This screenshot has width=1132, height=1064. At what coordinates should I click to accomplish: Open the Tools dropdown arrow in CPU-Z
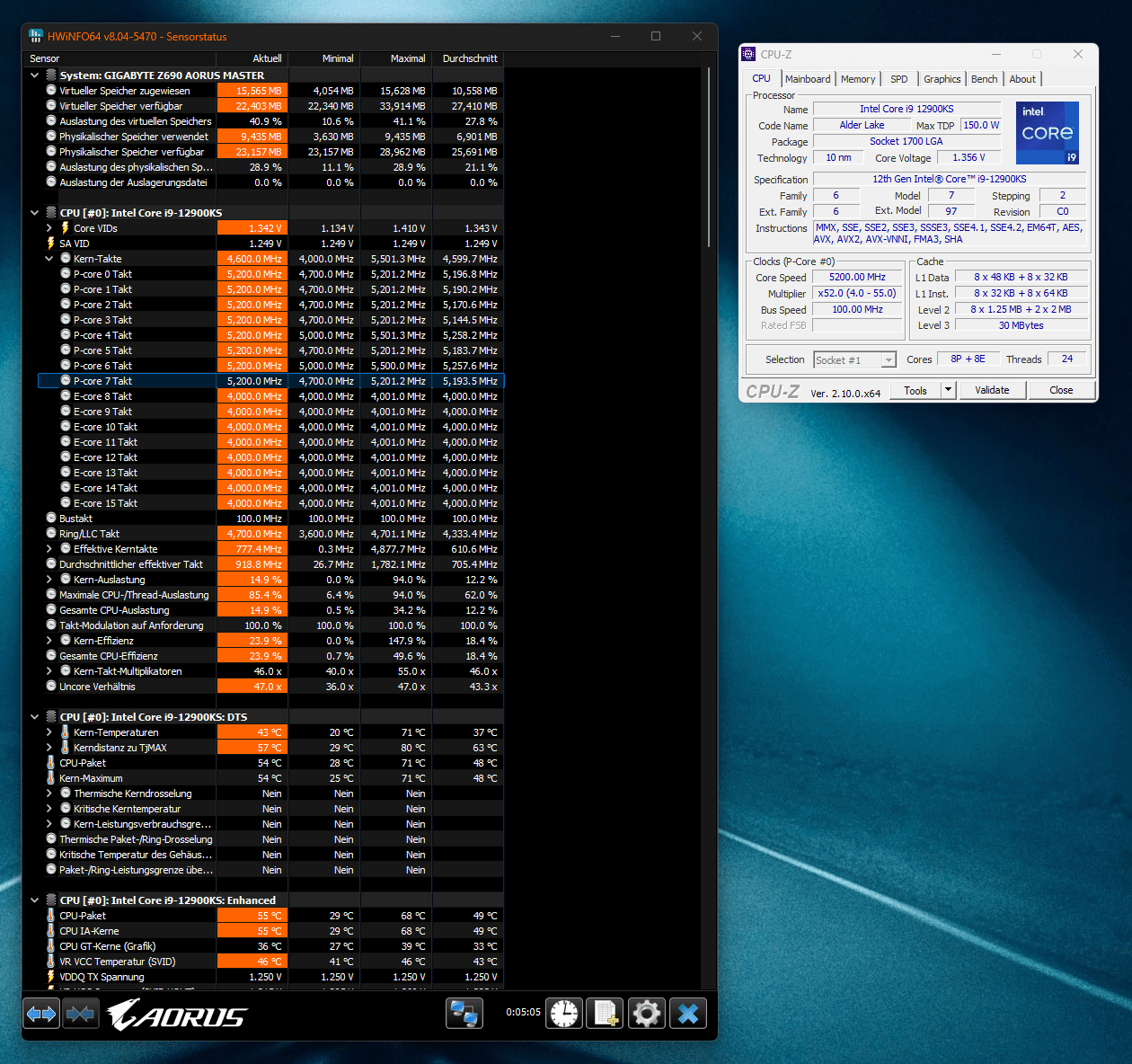tap(948, 390)
